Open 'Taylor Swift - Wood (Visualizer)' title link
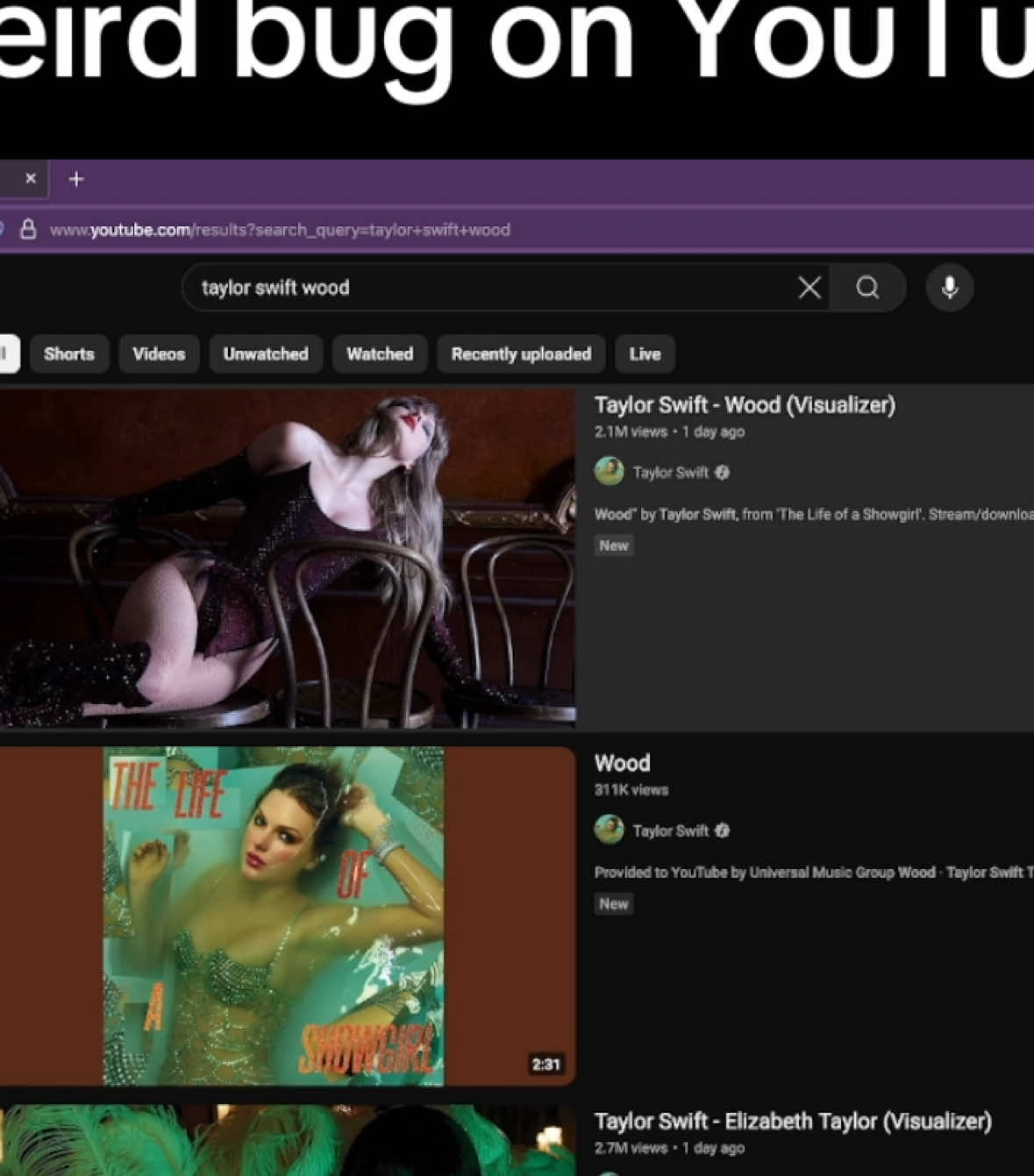This screenshot has height=1176, width=1034. tap(745, 405)
